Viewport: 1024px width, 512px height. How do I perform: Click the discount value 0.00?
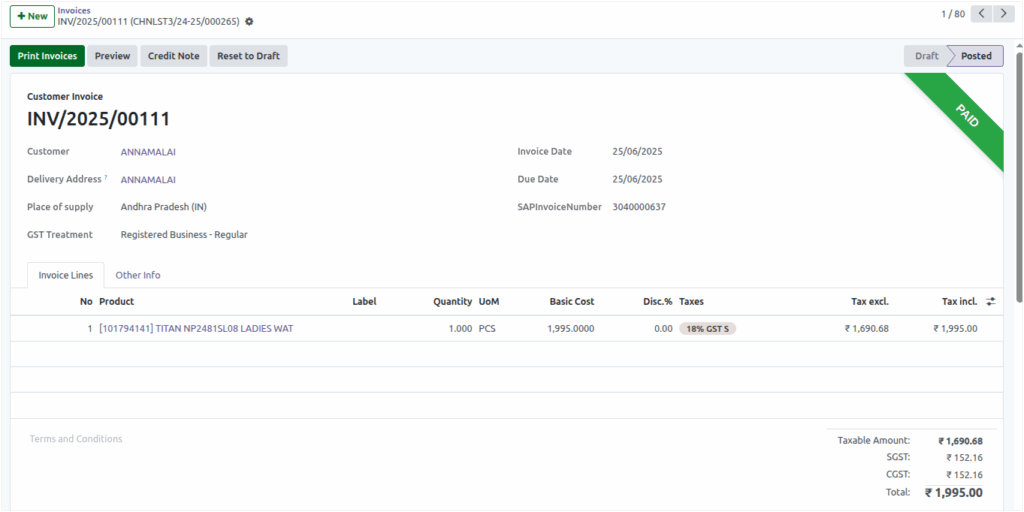663,328
